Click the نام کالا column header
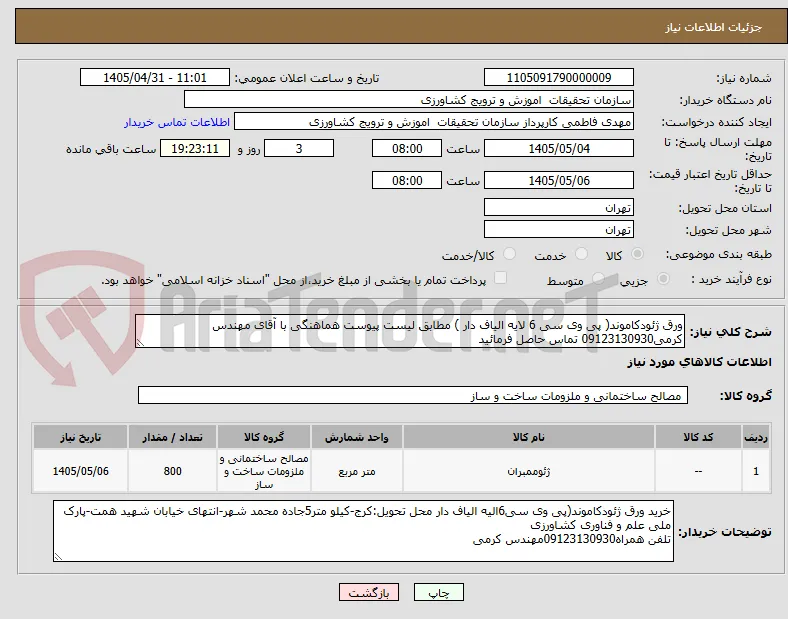Viewport: 788px width, 619px height. click(529, 437)
